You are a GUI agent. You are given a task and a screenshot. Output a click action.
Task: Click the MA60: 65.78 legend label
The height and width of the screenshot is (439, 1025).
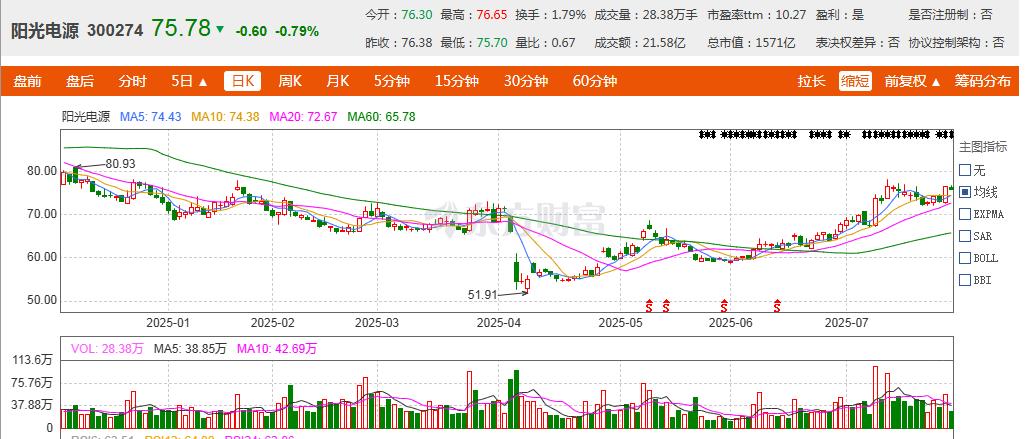coord(381,117)
